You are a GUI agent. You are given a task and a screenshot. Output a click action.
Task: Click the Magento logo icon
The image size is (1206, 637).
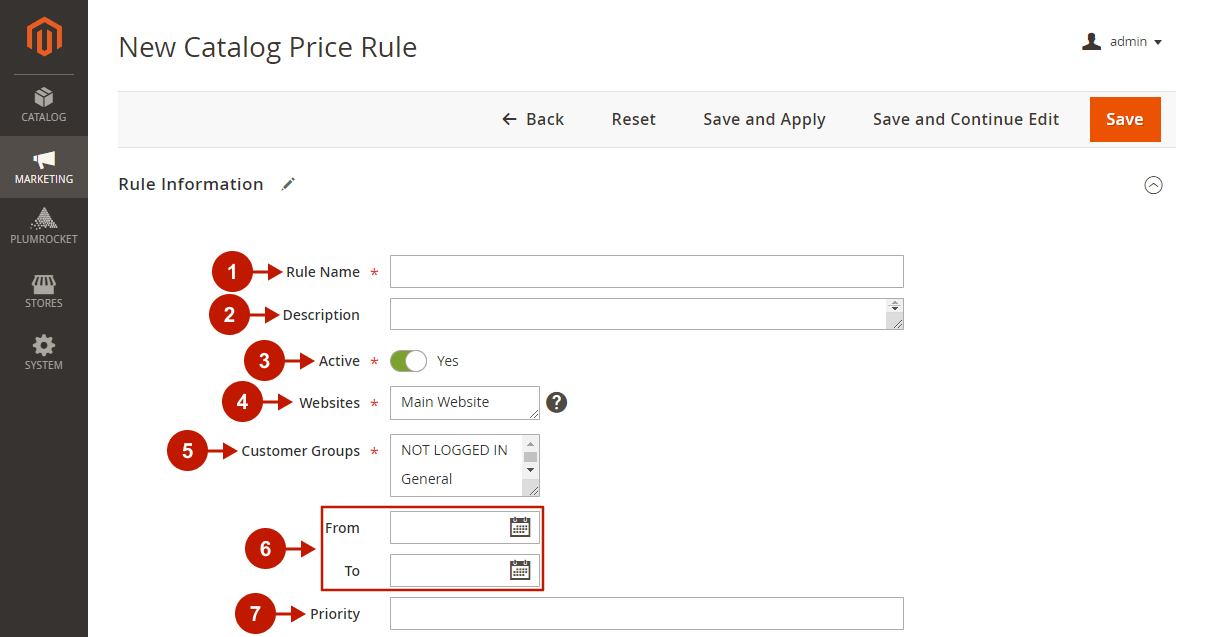pos(44,37)
